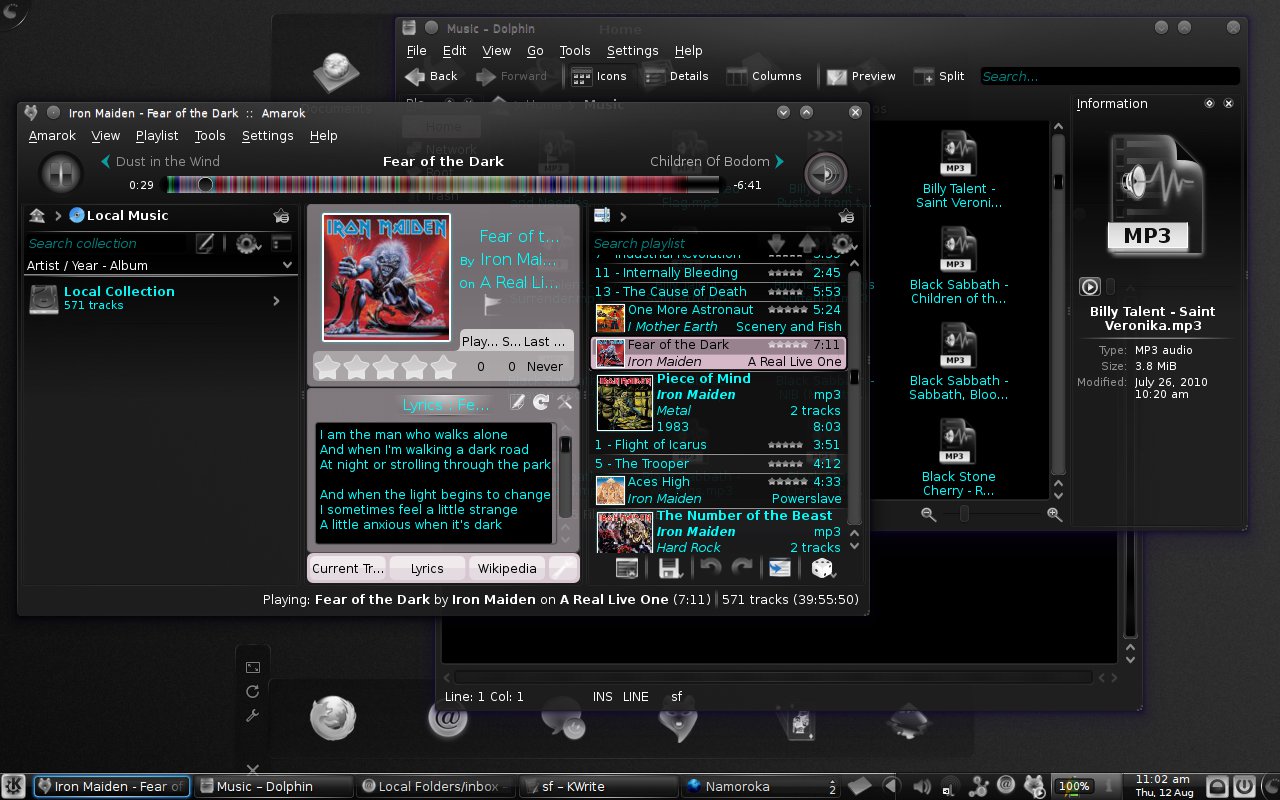Click Amarok's round volume knob icon
The width and height of the screenshot is (1280, 800).
tap(825, 174)
